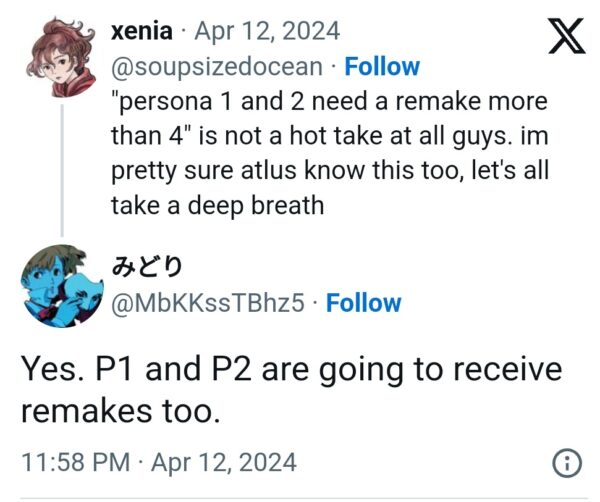
Task: Open the @soupsizedocean handle link
Action: [x=217, y=66]
